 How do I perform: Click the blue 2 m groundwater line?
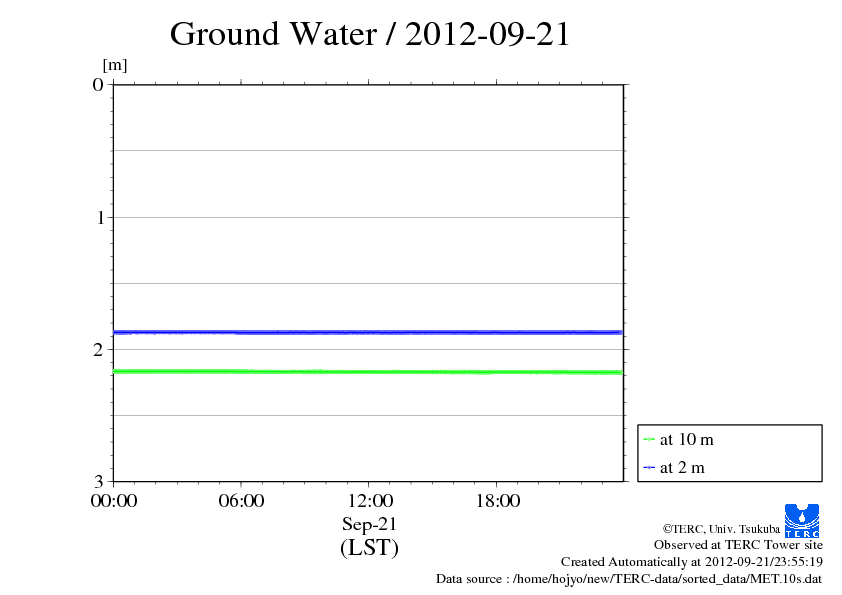click(368, 332)
